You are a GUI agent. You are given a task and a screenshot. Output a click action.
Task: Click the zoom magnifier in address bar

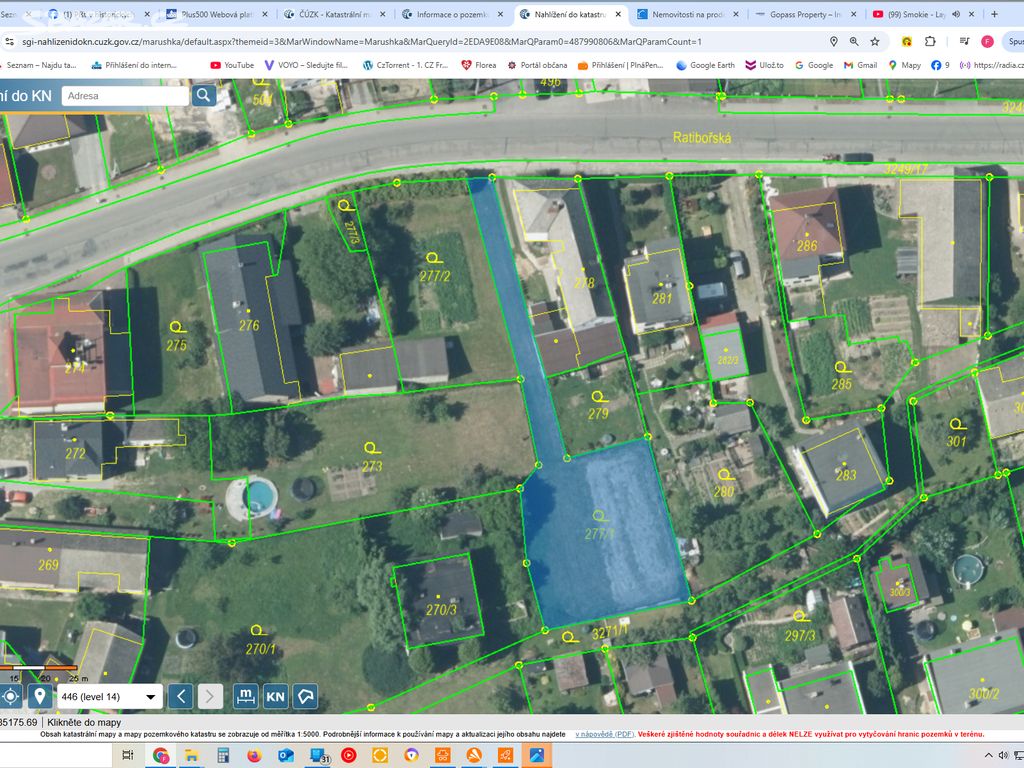coord(854,42)
